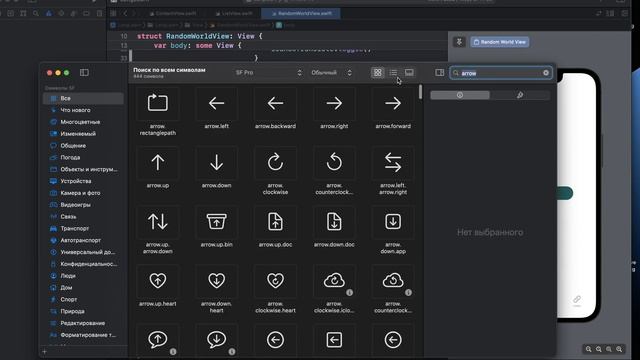
Task: Select the arrow left square symbol
Action: pyautogui.click(x=334, y=340)
